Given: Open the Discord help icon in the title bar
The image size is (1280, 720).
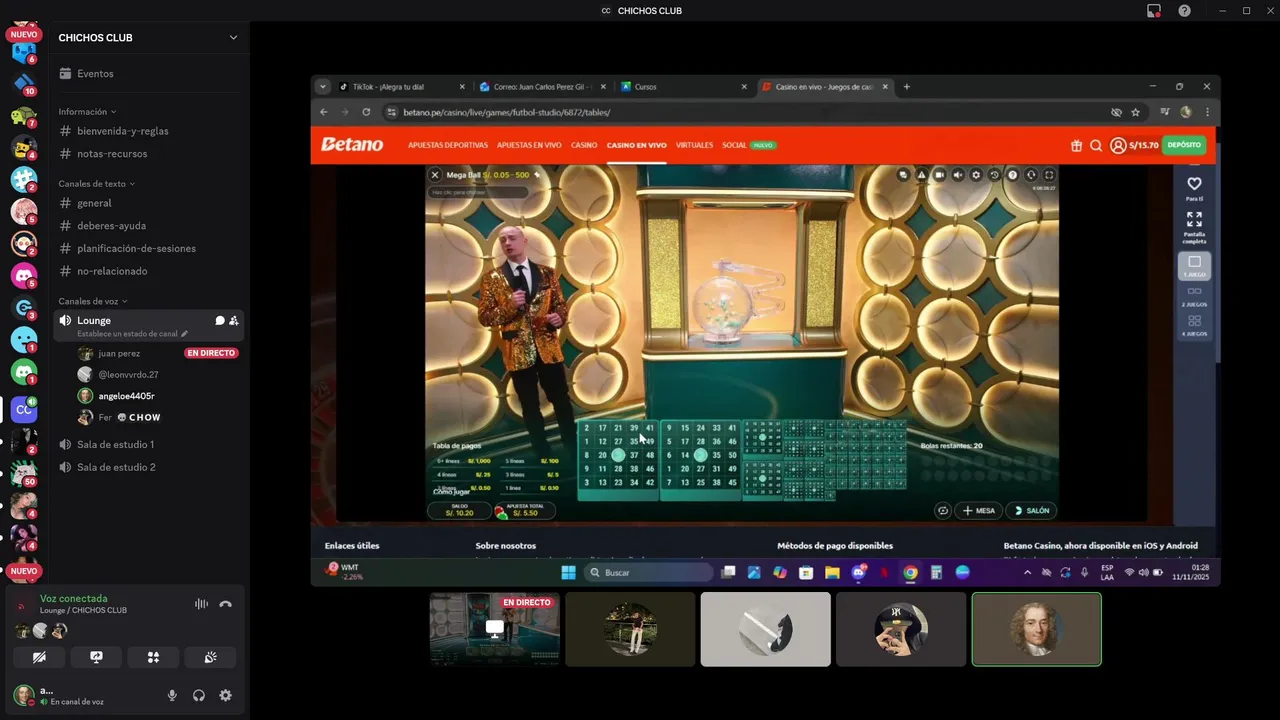Looking at the screenshot, I should tap(1184, 11).
